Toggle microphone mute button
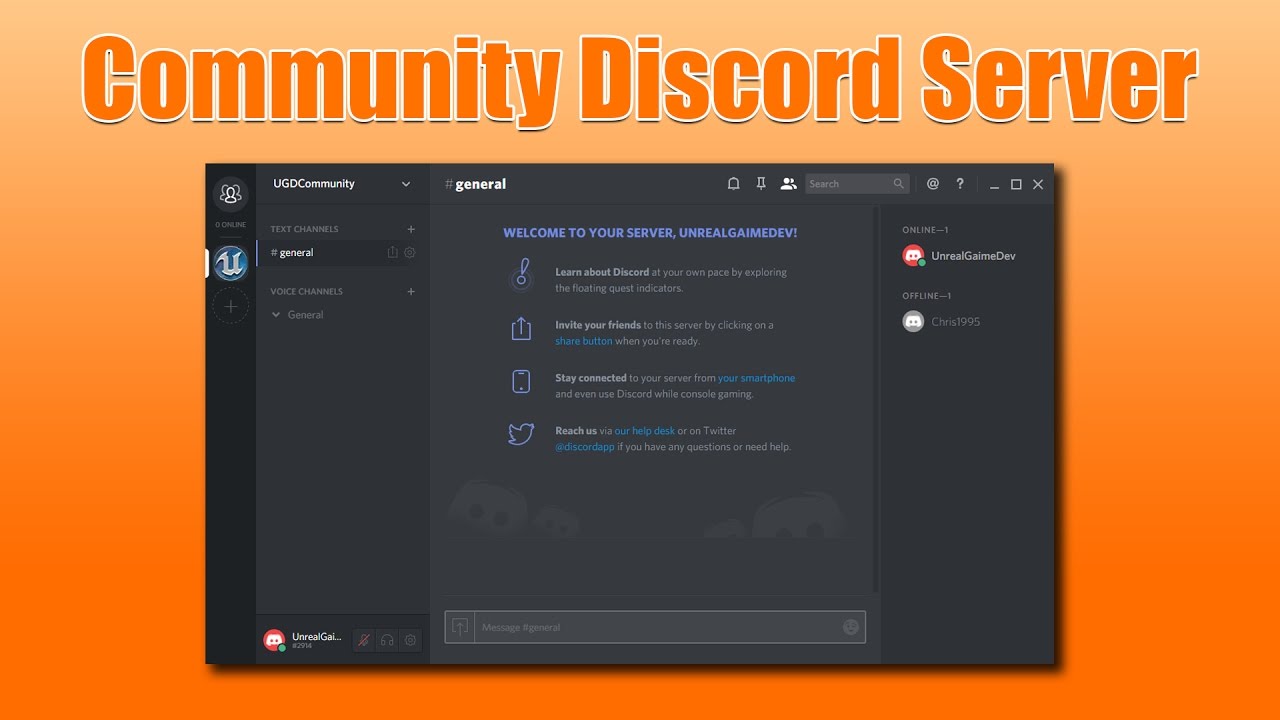This screenshot has height=720, width=1280. pyautogui.click(x=364, y=640)
